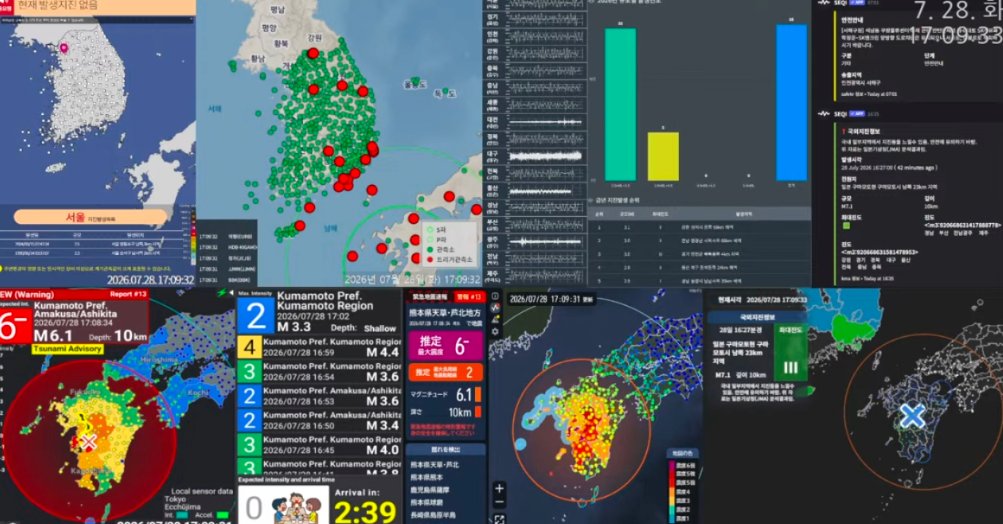
Task: Click the 트리거관측소 red legend entry
Action: 449,259
